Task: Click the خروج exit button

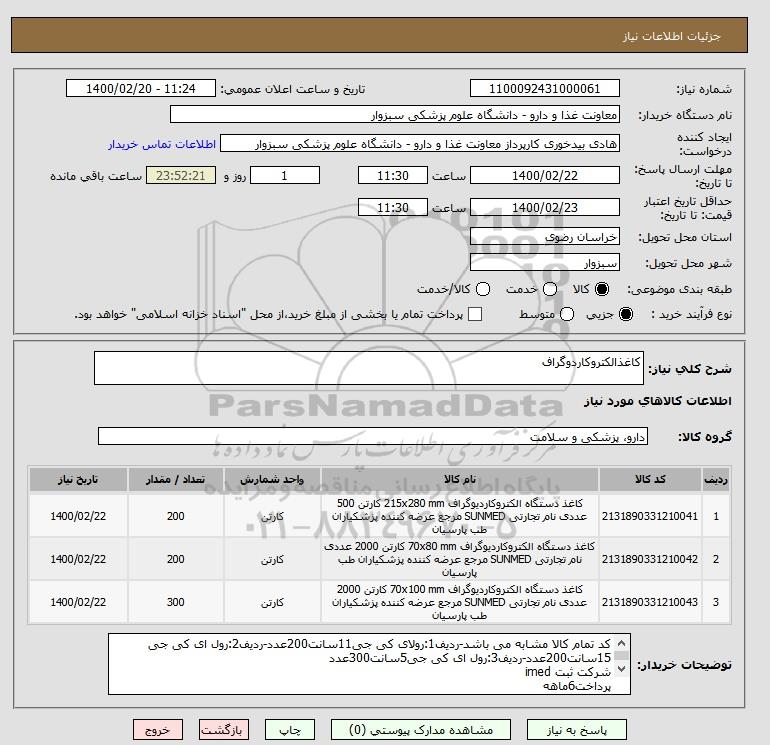Action: click(158, 730)
